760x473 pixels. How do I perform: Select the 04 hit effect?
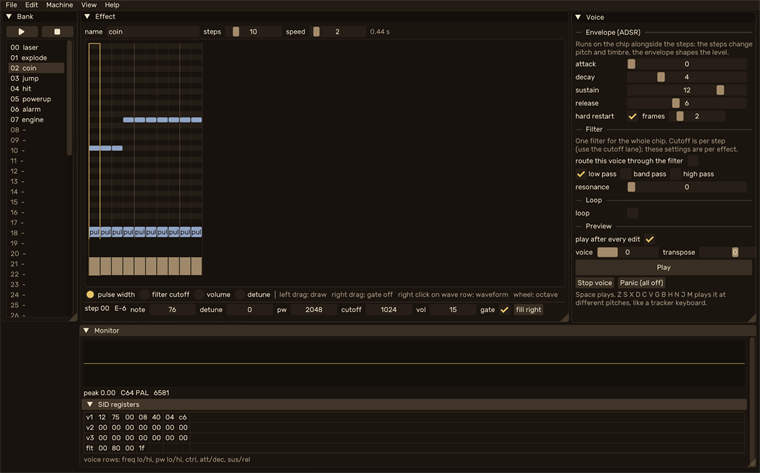coord(36,89)
